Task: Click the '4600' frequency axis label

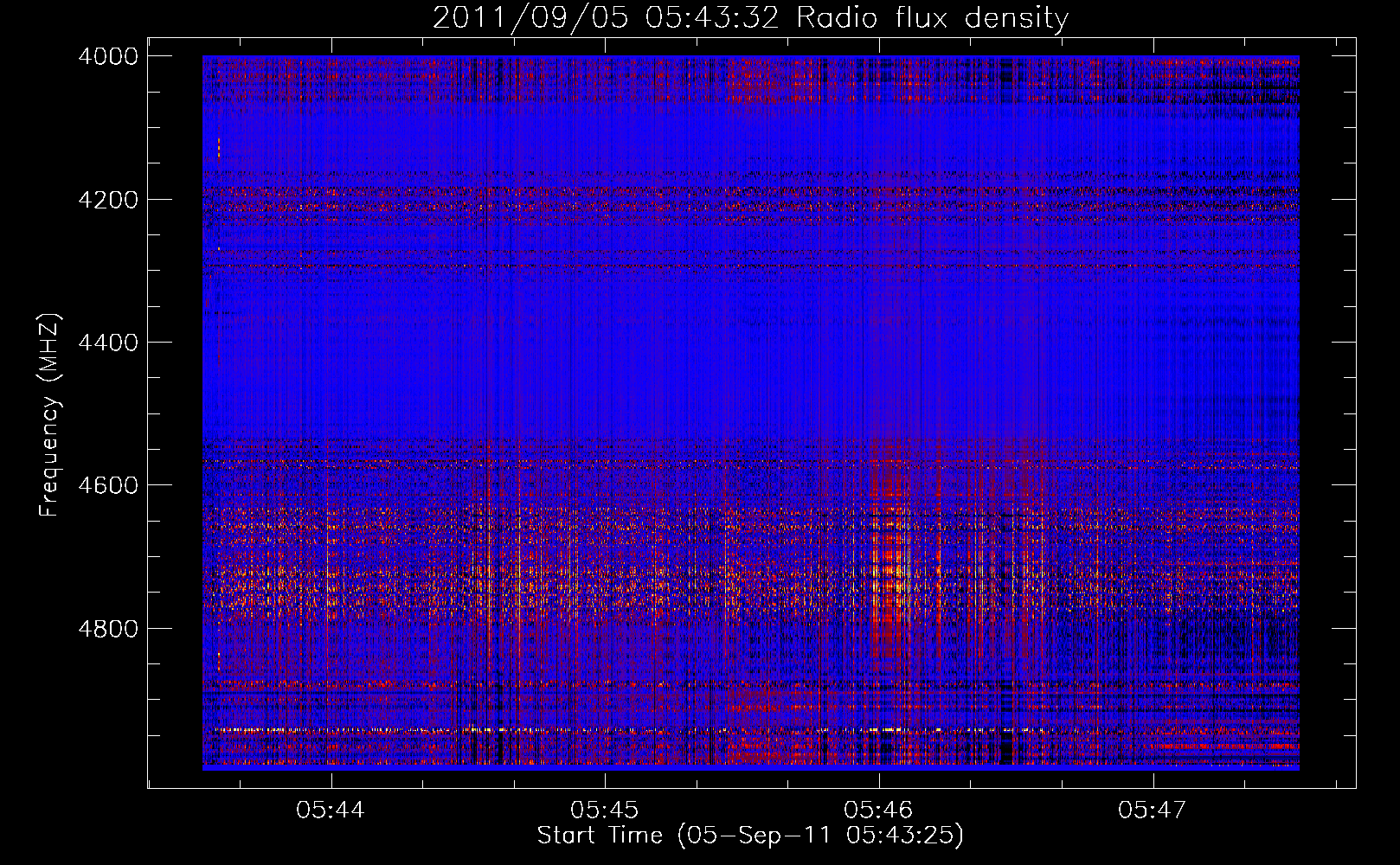Action: coord(108,485)
